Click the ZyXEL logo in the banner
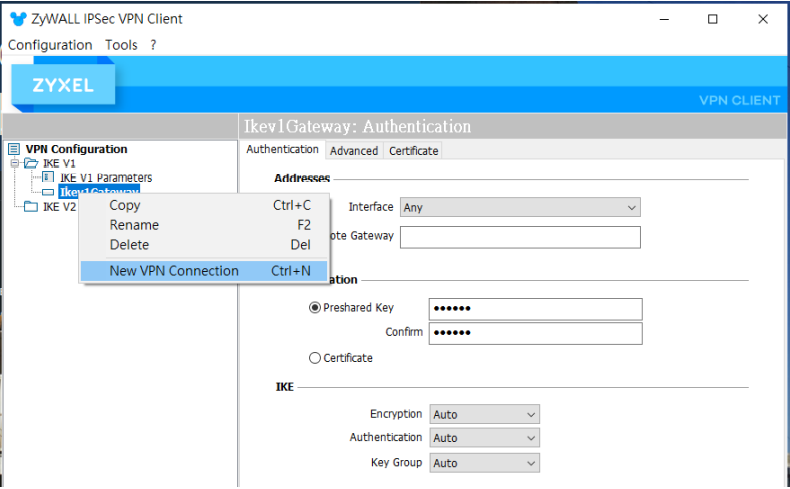This screenshot has height=489, width=790. coord(62,86)
